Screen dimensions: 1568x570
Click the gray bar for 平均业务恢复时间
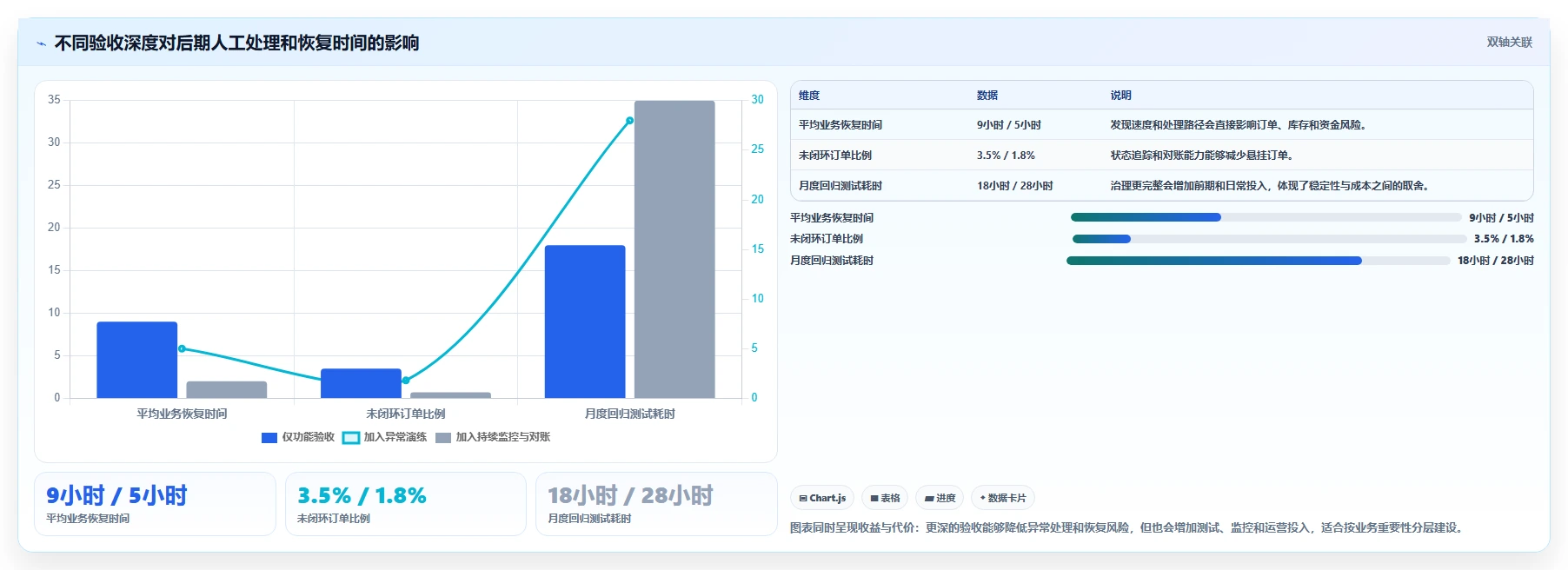pos(227,389)
